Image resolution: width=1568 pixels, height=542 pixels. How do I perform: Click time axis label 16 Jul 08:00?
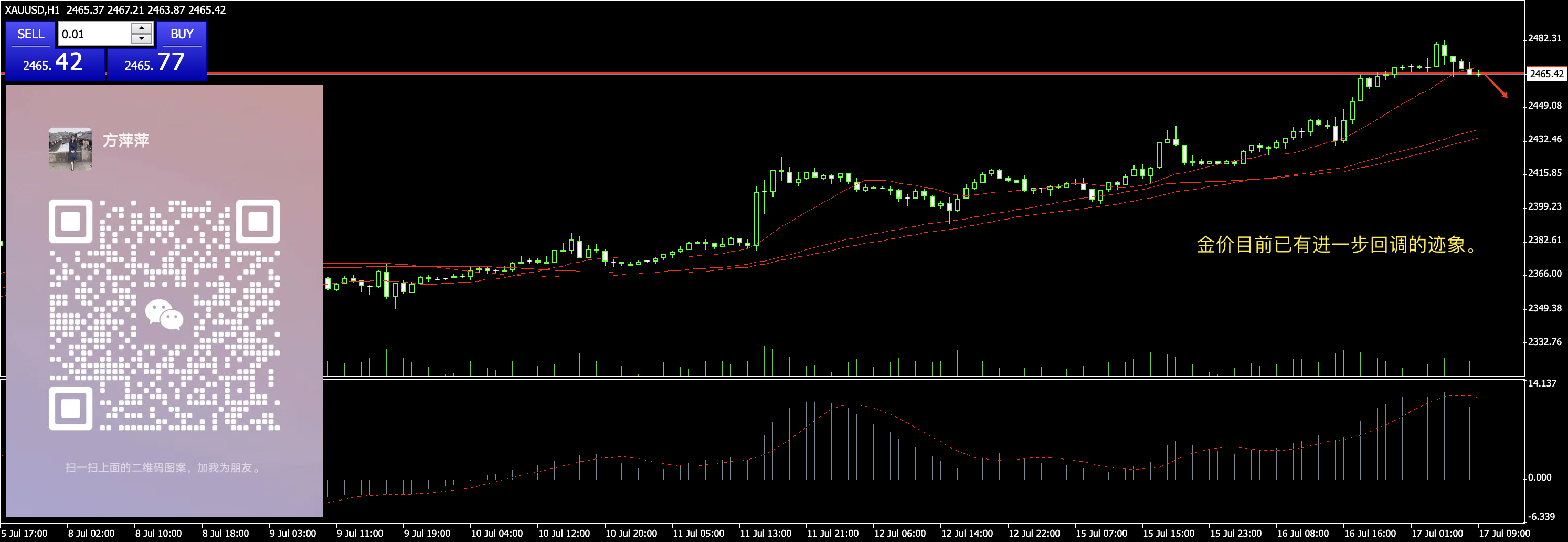tap(1302, 534)
